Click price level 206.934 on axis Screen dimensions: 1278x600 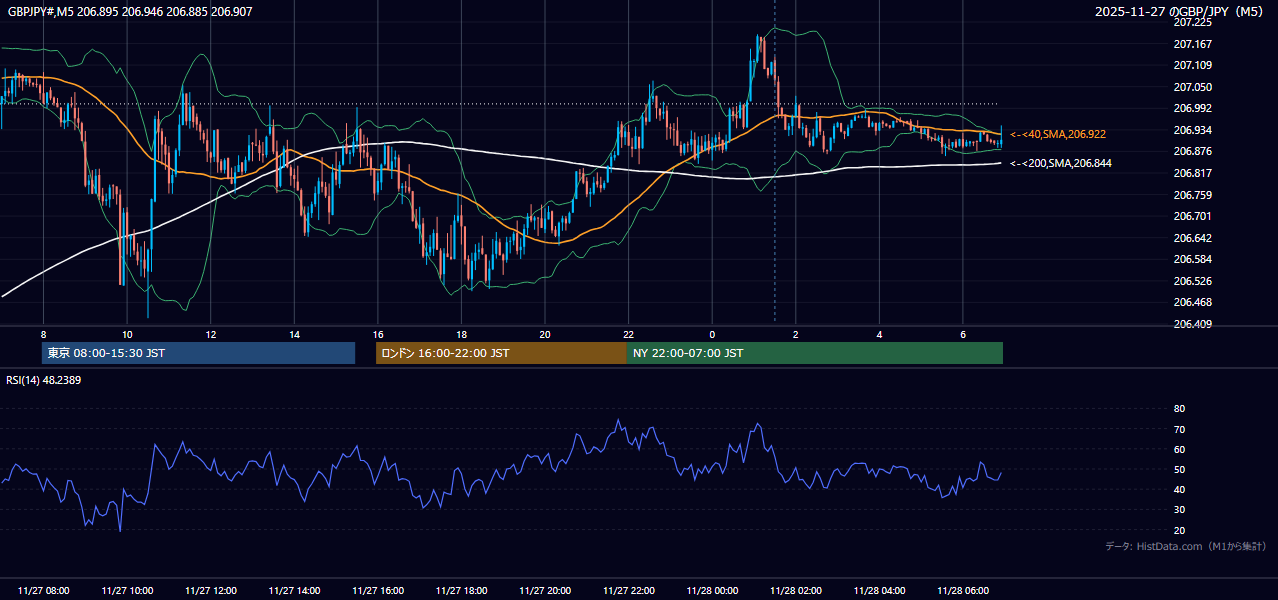(1192, 130)
